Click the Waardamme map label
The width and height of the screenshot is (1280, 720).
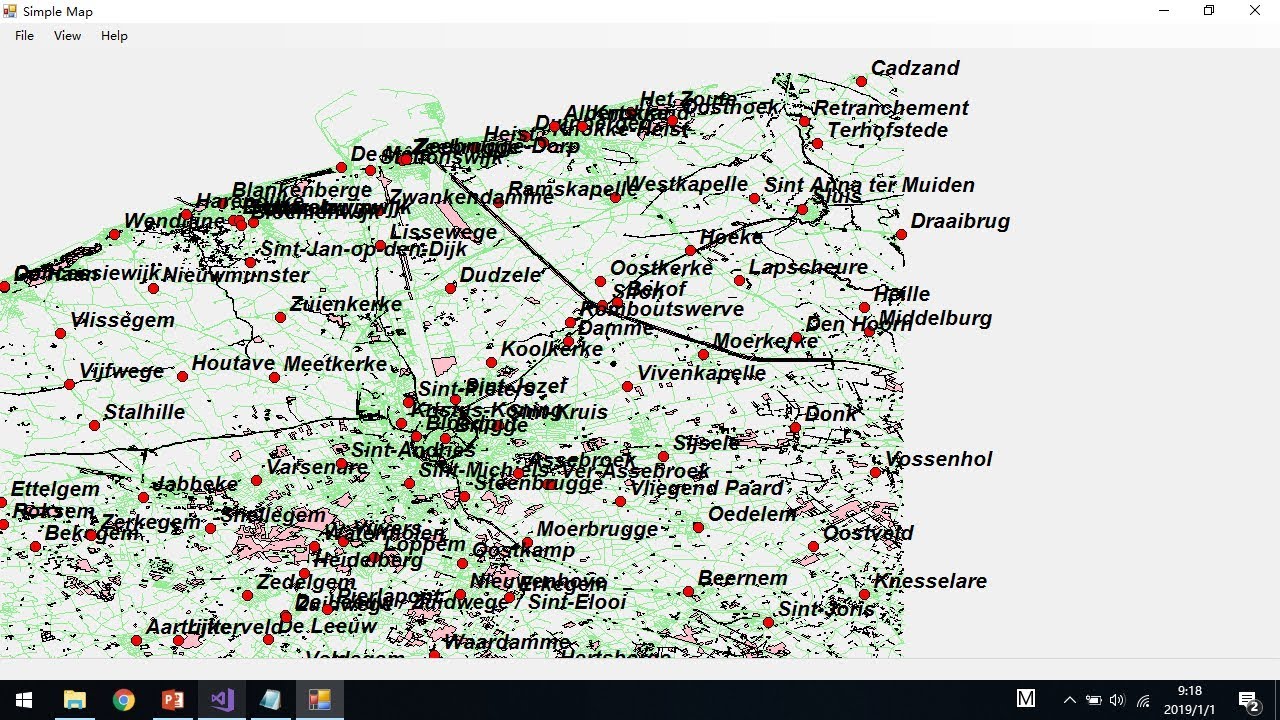506,642
